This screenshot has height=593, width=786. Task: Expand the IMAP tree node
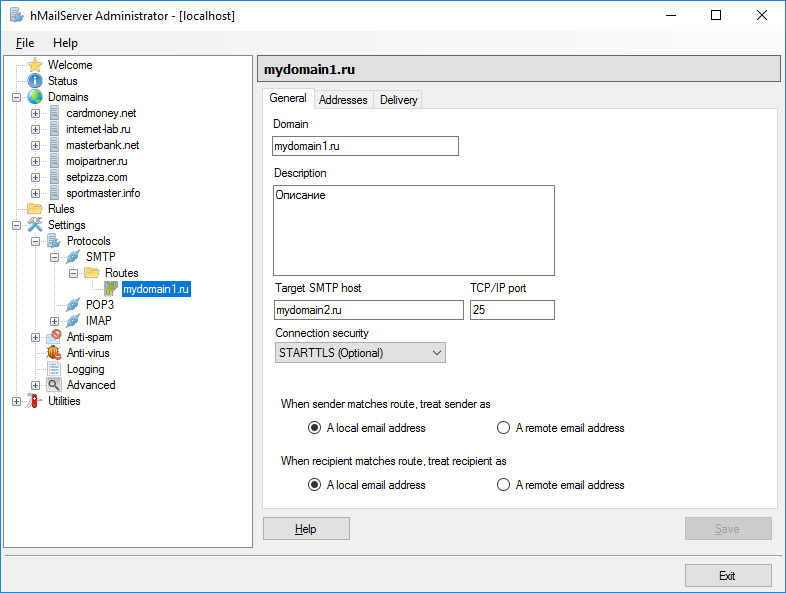click(55, 321)
